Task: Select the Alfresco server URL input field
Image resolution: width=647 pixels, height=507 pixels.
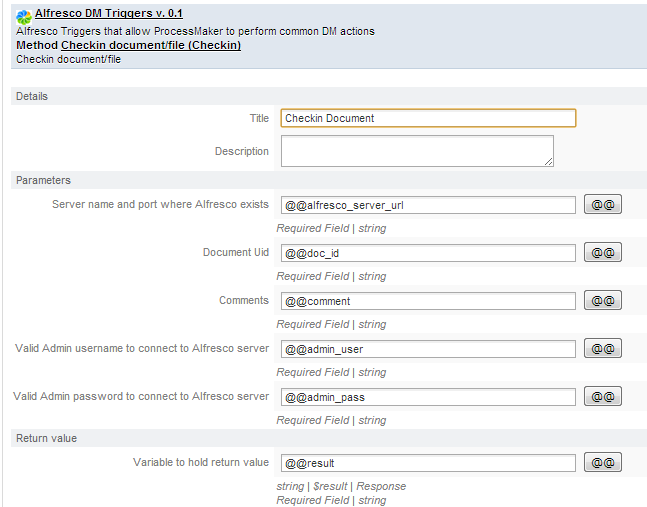Action: pyautogui.click(x=428, y=205)
